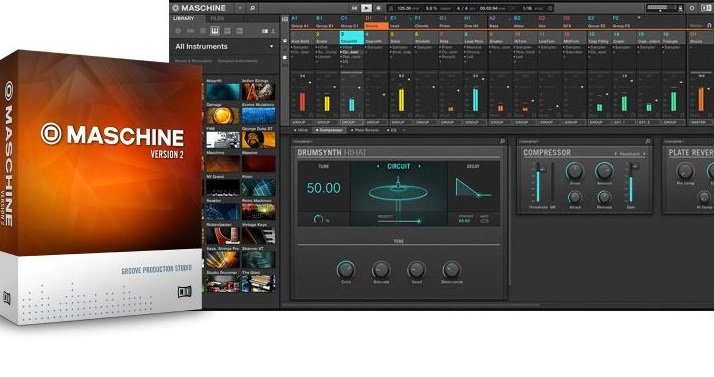Open the search magnifier in the Maschine header

tap(252, 8)
